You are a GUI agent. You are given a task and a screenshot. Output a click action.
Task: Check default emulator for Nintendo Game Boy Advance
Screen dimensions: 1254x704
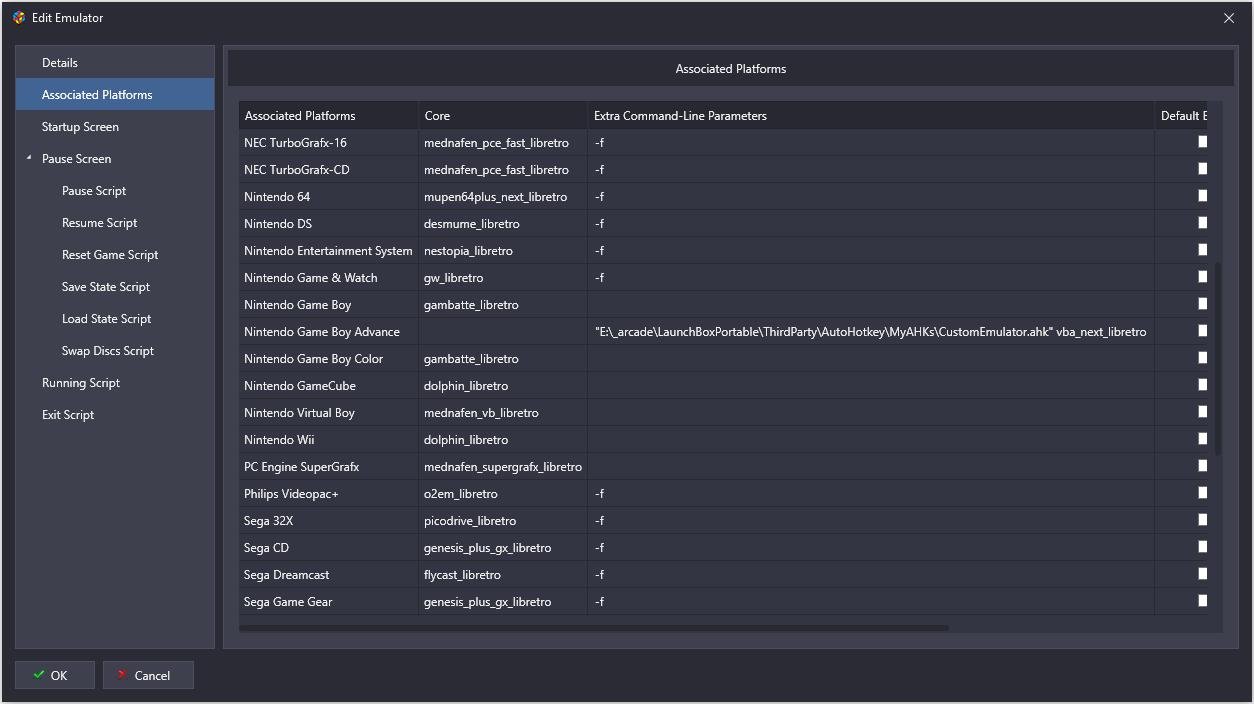click(1202, 331)
